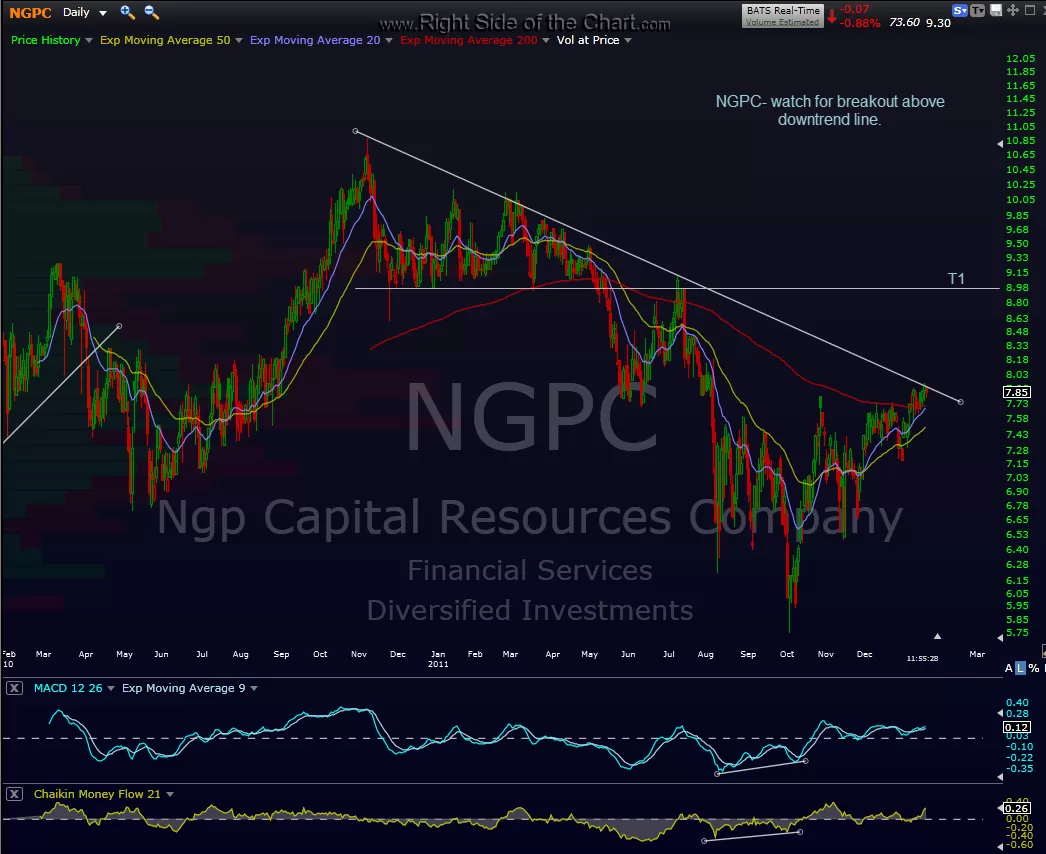Click the right end handle of the downtrend line
Image resolution: width=1046 pixels, height=854 pixels.
pyautogui.click(x=961, y=402)
